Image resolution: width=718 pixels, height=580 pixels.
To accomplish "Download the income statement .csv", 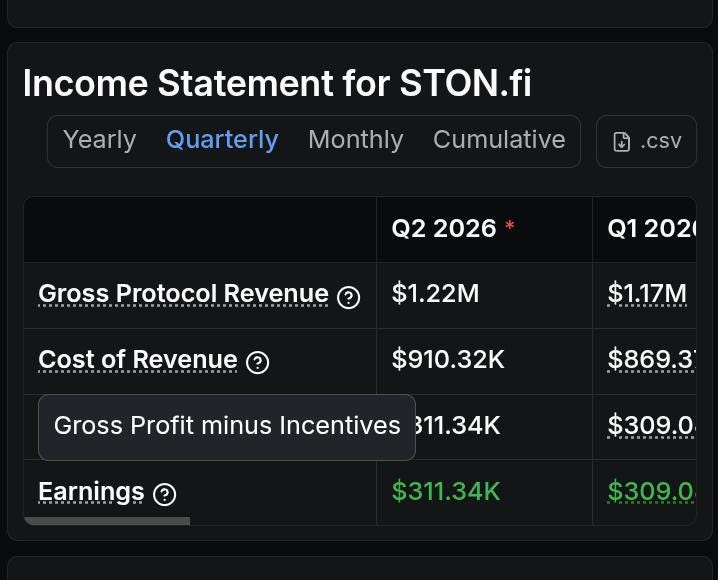I will coord(646,141).
